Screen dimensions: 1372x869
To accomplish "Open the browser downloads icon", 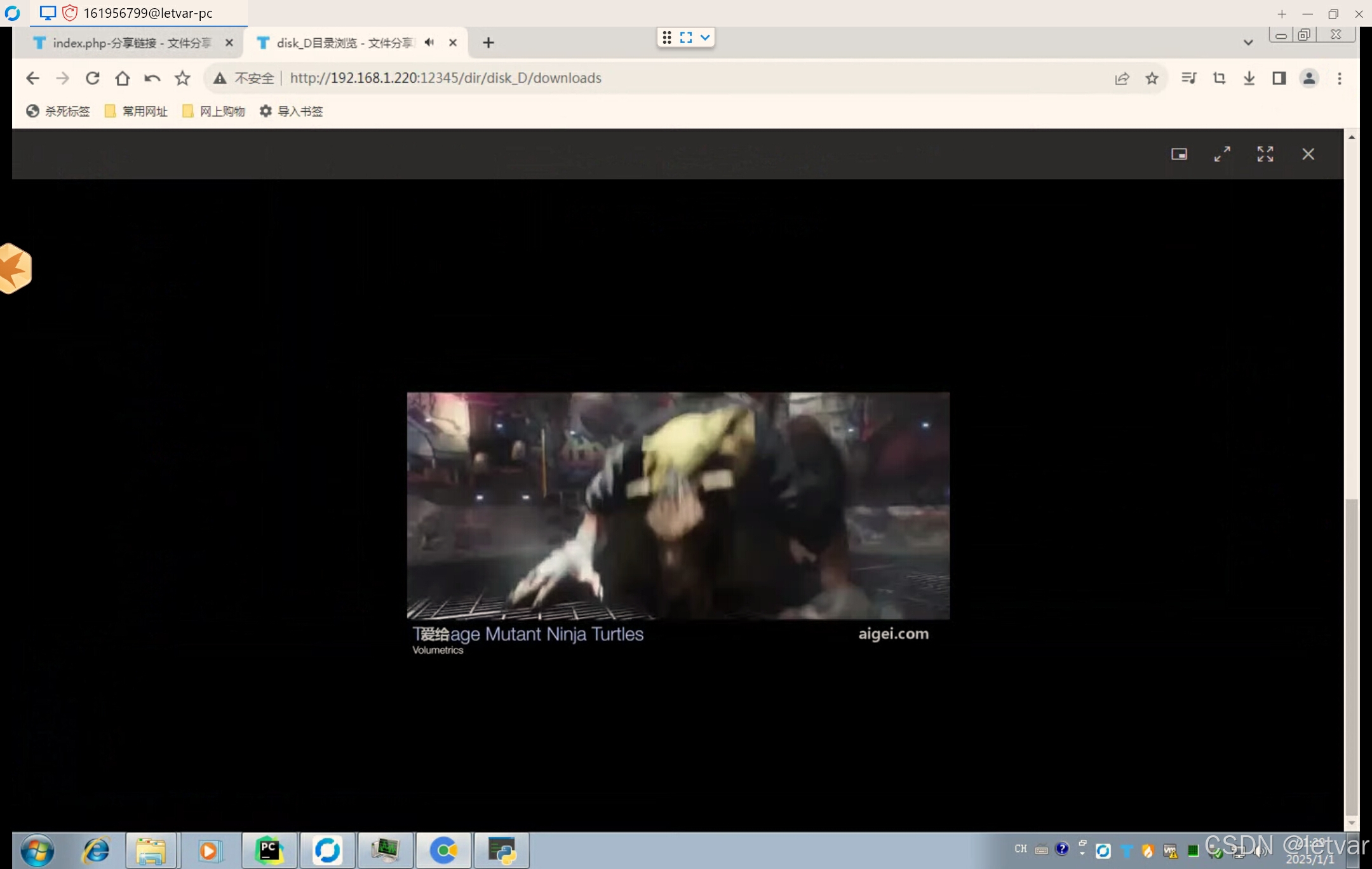I will pyautogui.click(x=1249, y=78).
